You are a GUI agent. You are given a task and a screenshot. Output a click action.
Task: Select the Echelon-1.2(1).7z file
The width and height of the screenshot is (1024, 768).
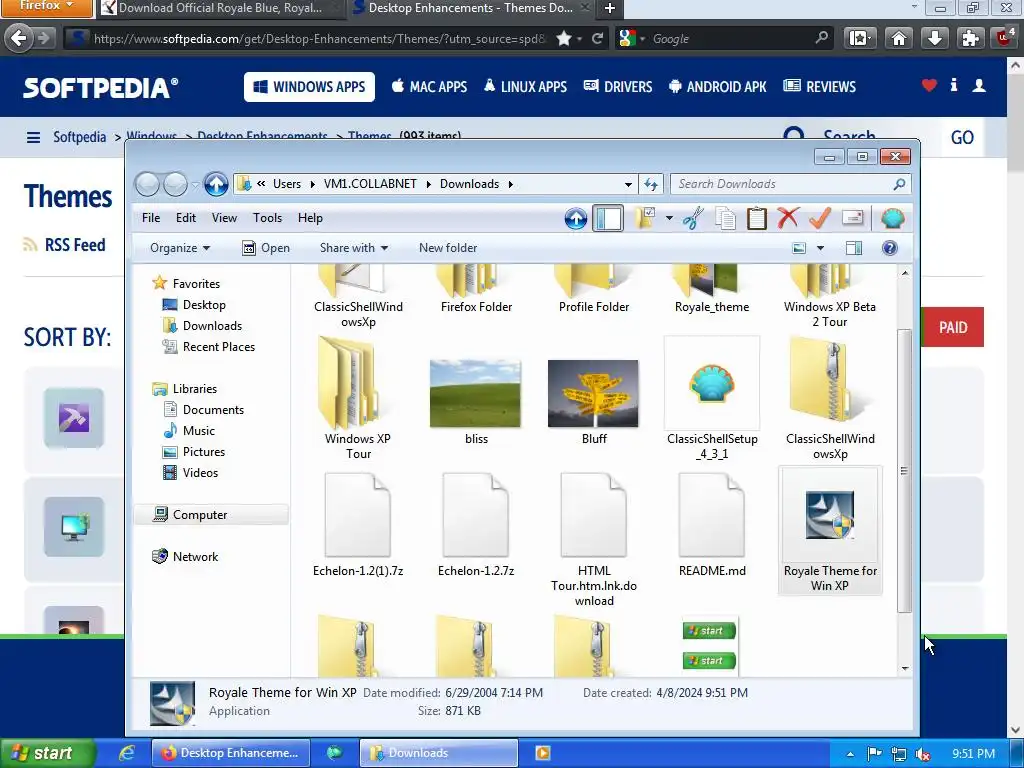358,525
